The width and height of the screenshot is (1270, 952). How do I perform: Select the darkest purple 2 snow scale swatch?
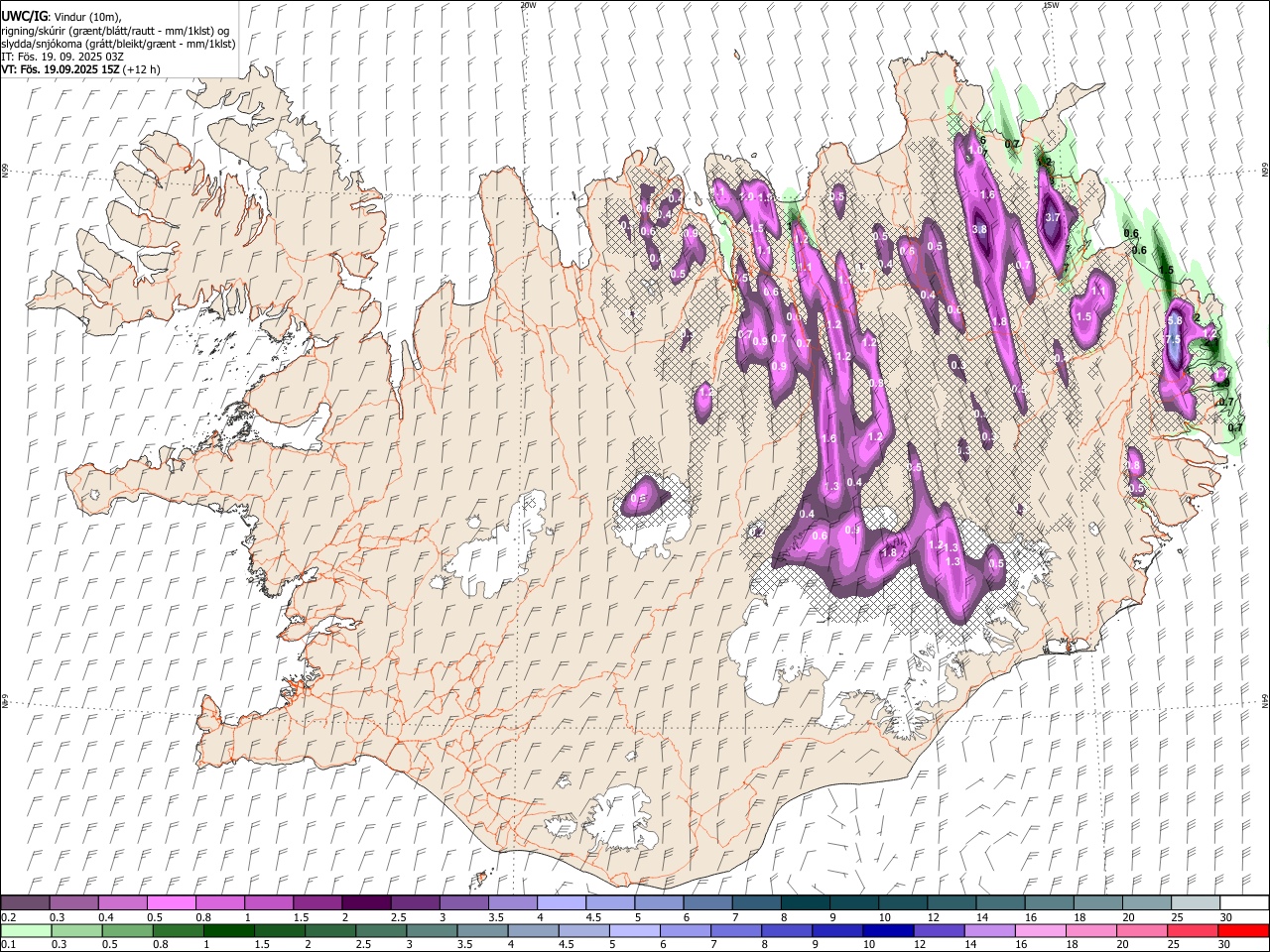(x=365, y=903)
